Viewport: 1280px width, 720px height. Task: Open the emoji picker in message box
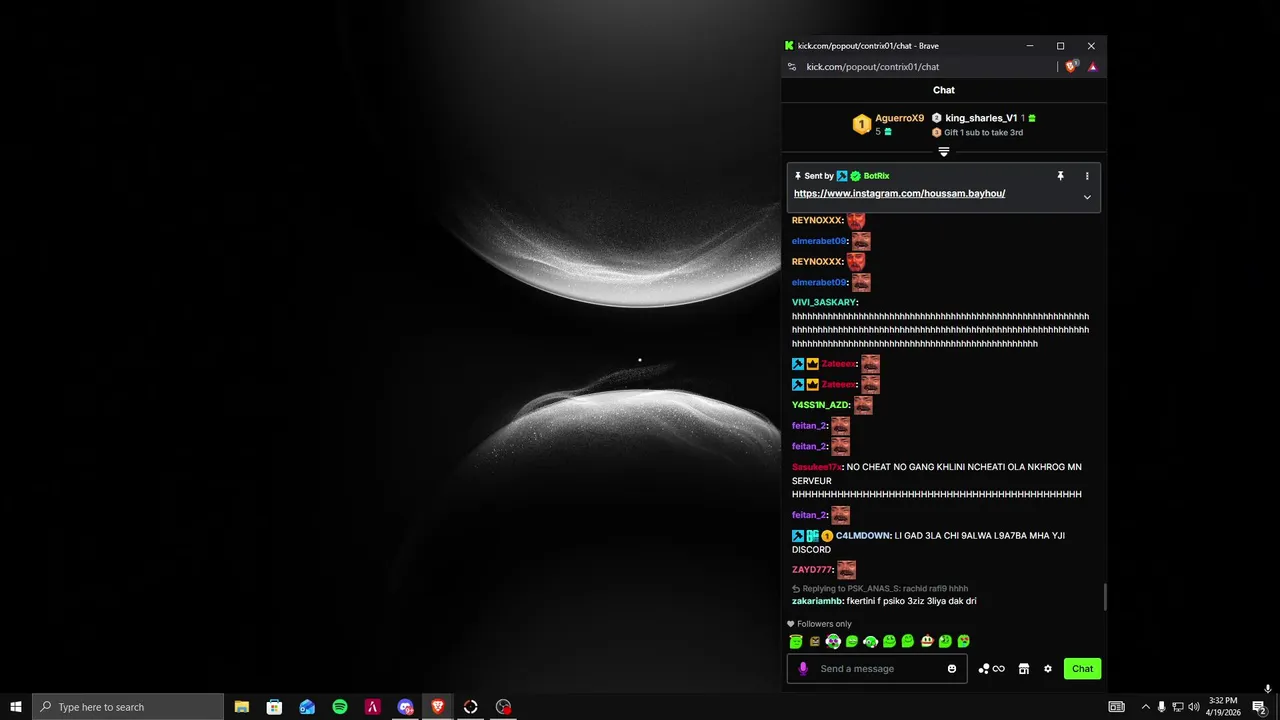click(952, 669)
